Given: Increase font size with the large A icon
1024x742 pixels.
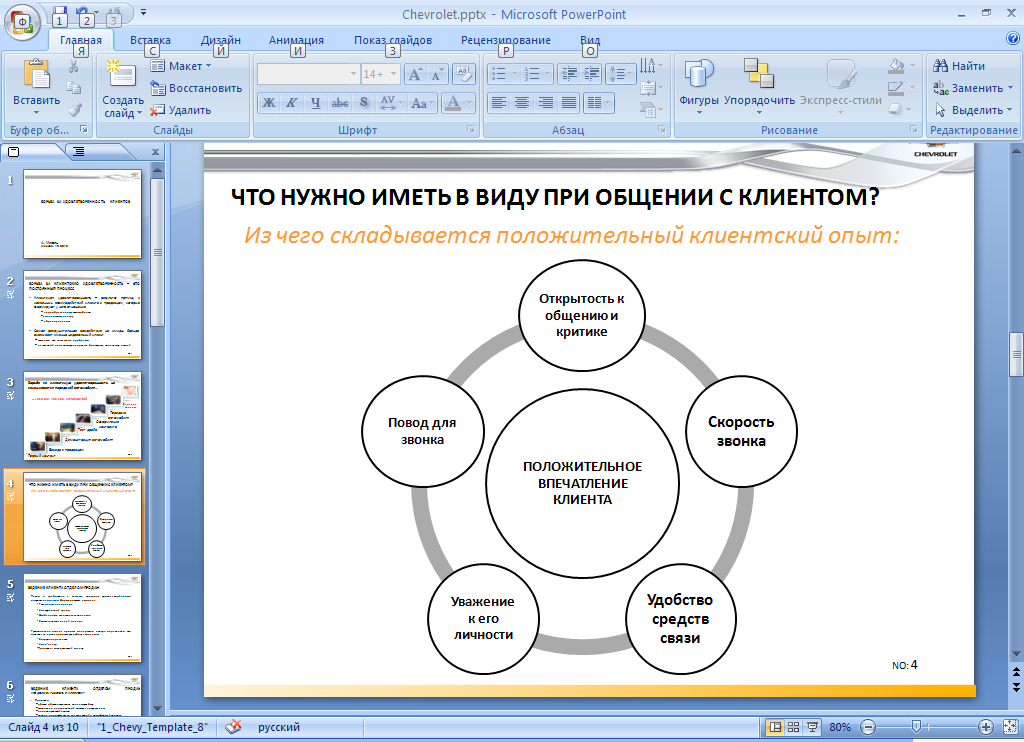Looking at the screenshot, I should coord(415,74).
